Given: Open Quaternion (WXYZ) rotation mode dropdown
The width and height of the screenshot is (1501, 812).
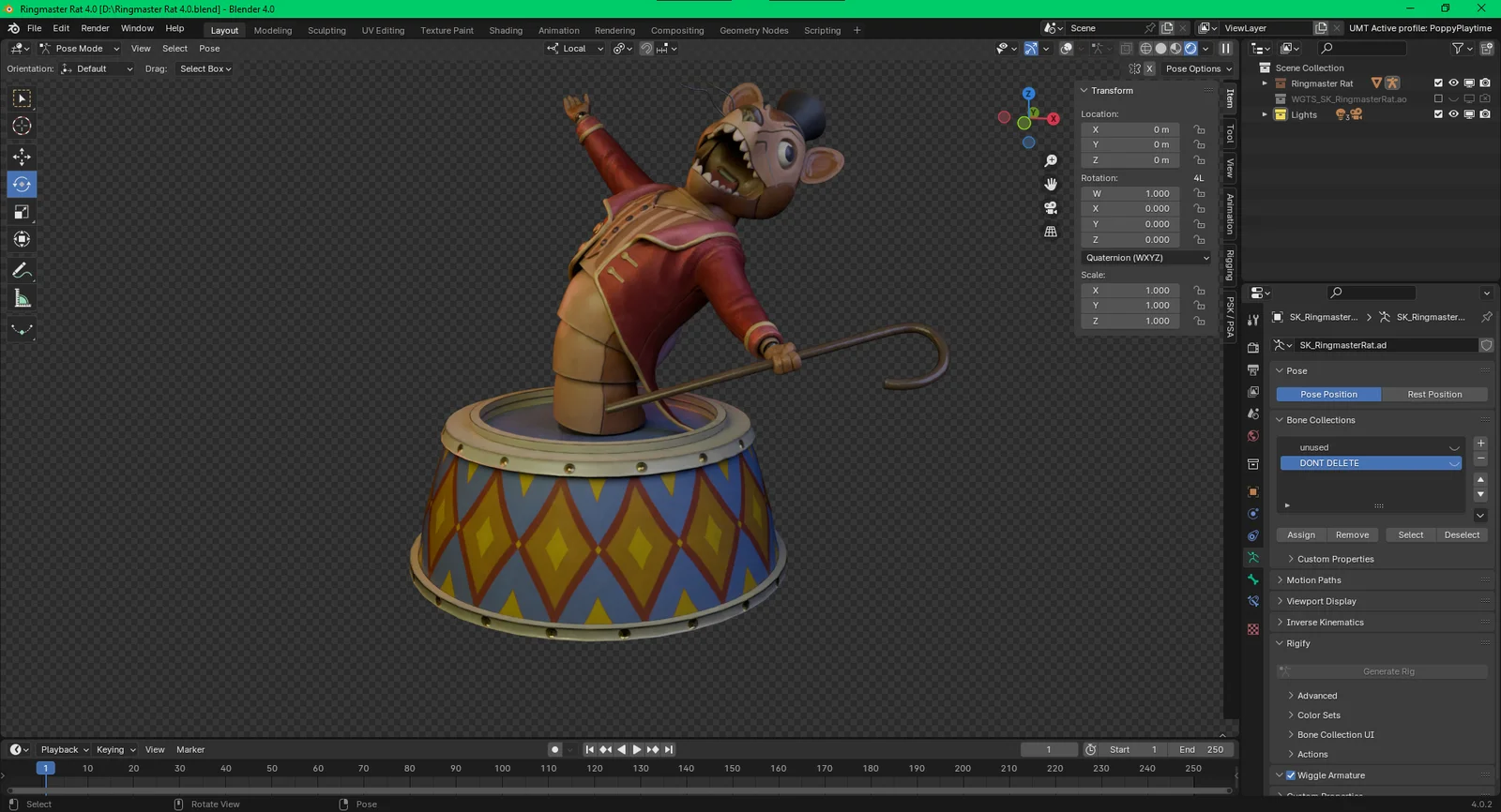Looking at the screenshot, I should 1146,258.
